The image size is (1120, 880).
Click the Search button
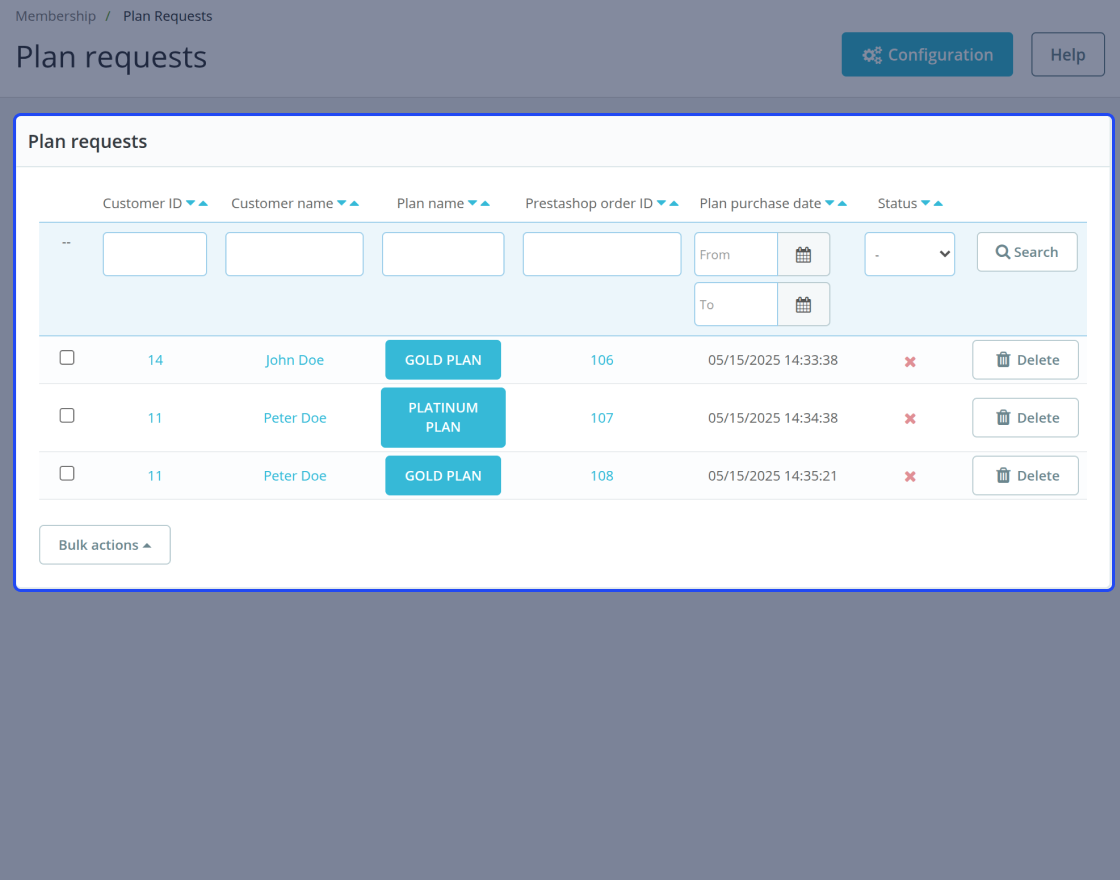click(x=1027, y=252)
